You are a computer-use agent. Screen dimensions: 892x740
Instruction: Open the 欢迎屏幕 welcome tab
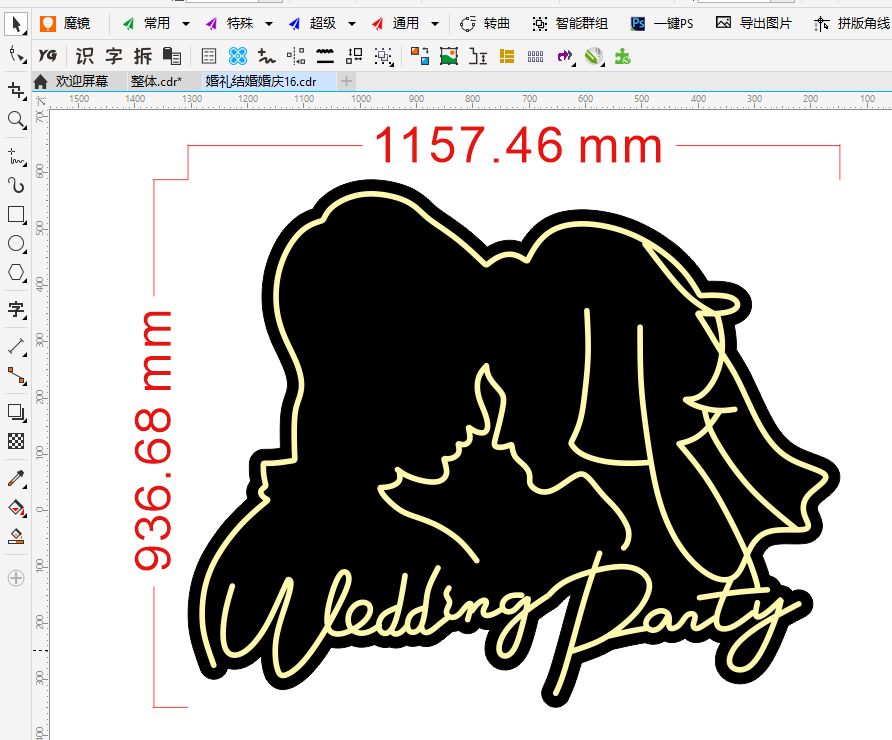[81, 81]
